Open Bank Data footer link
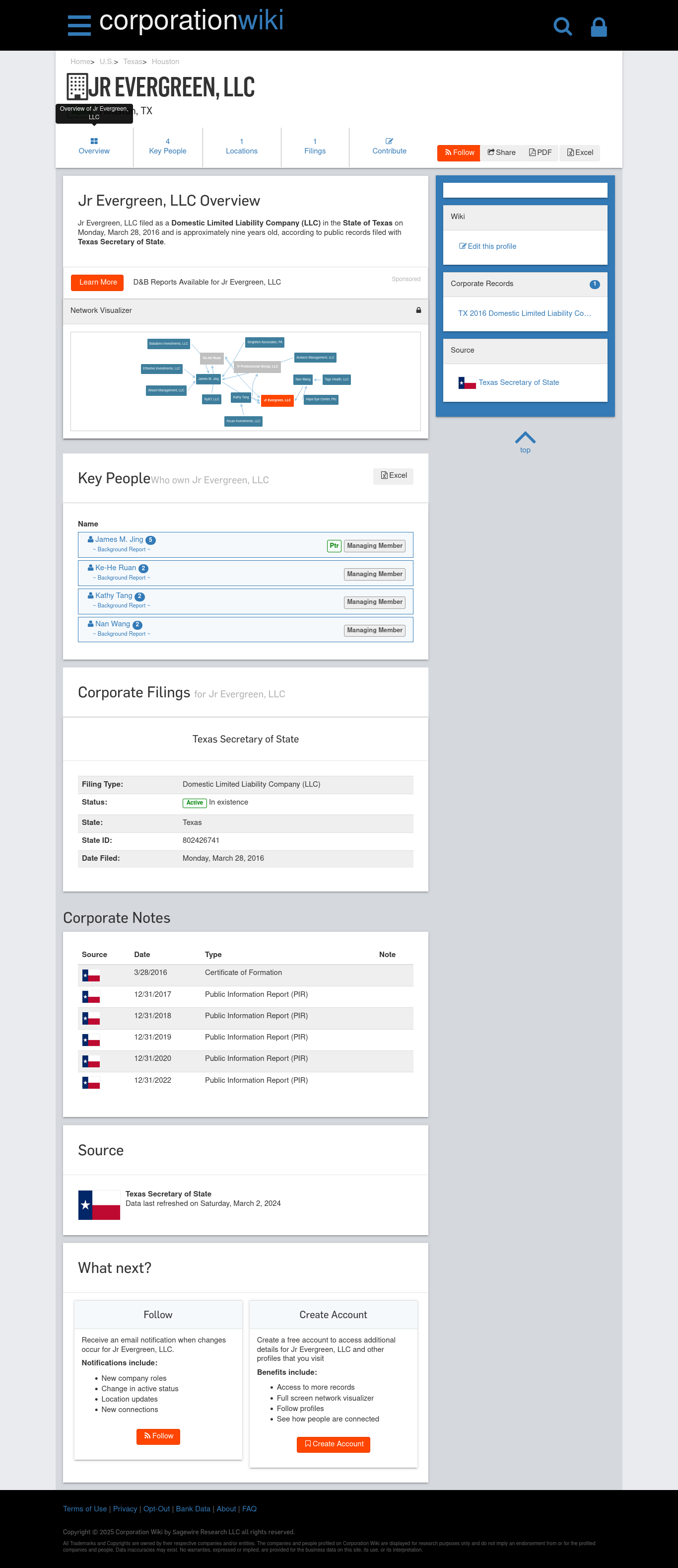Image resolution: width=678 pixels, height=1568 pixels. click(194, 1509)
